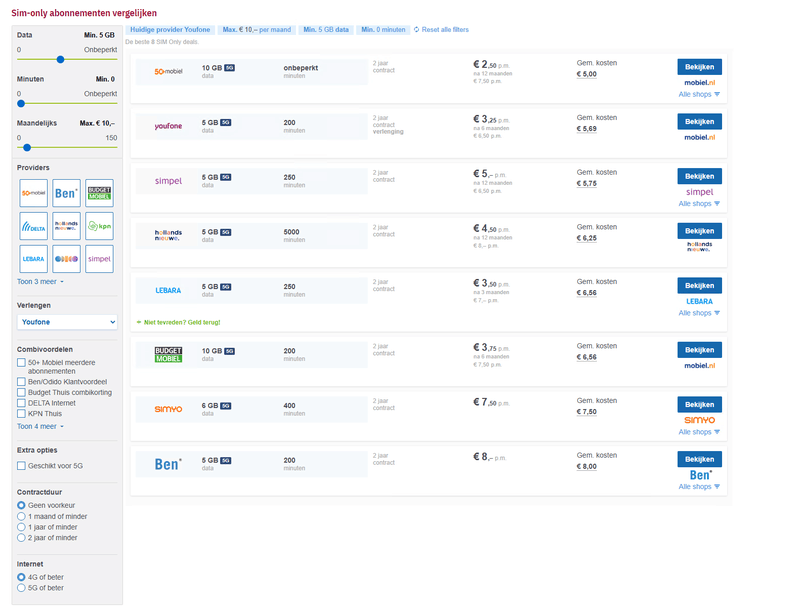The image size is (800, 608).
Task: Click the Minuten slider handle
Action: 21,104
